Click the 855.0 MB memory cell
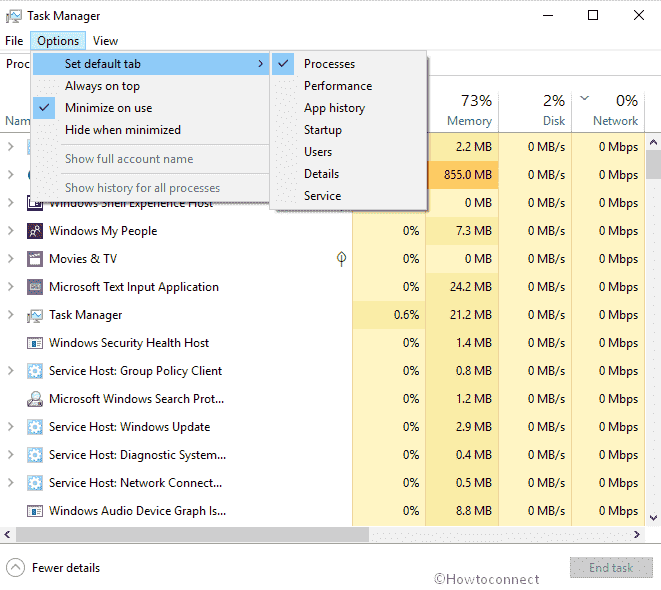The image size is (661, 590). [462, 175]
